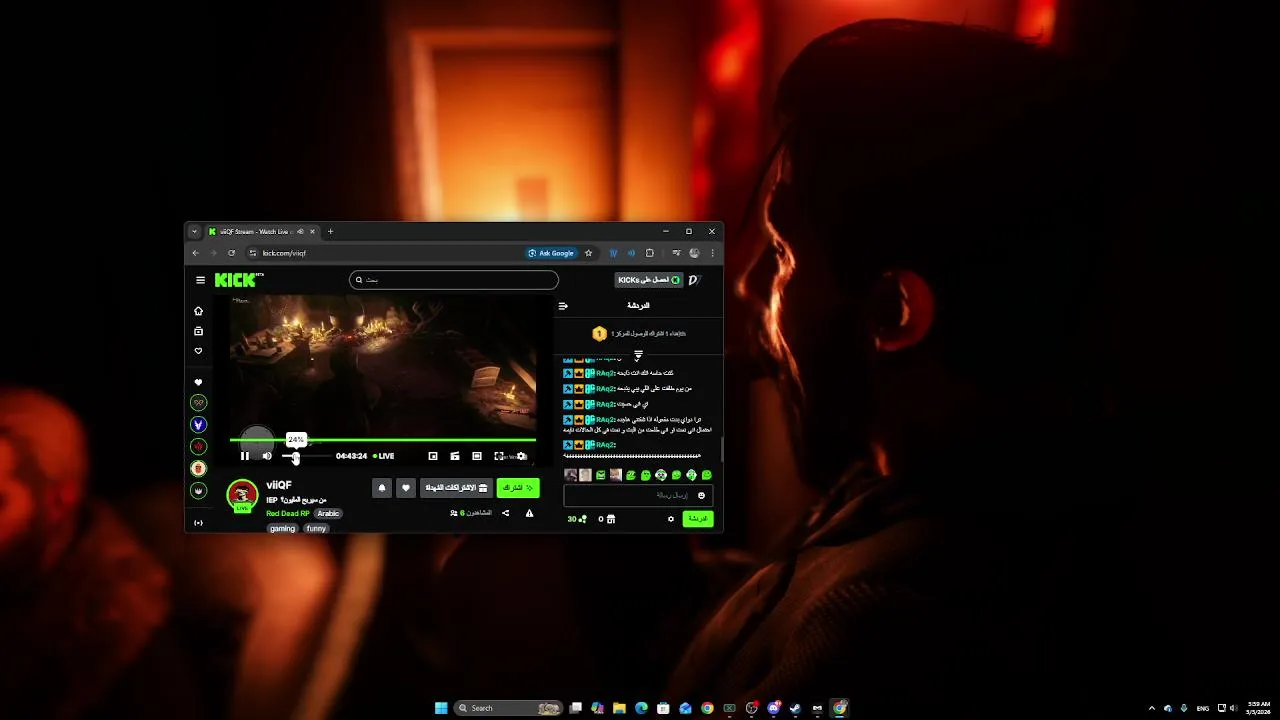Open first followed channel avatar in sidebar
1280x720 pixels.
(x=198, y=403)
